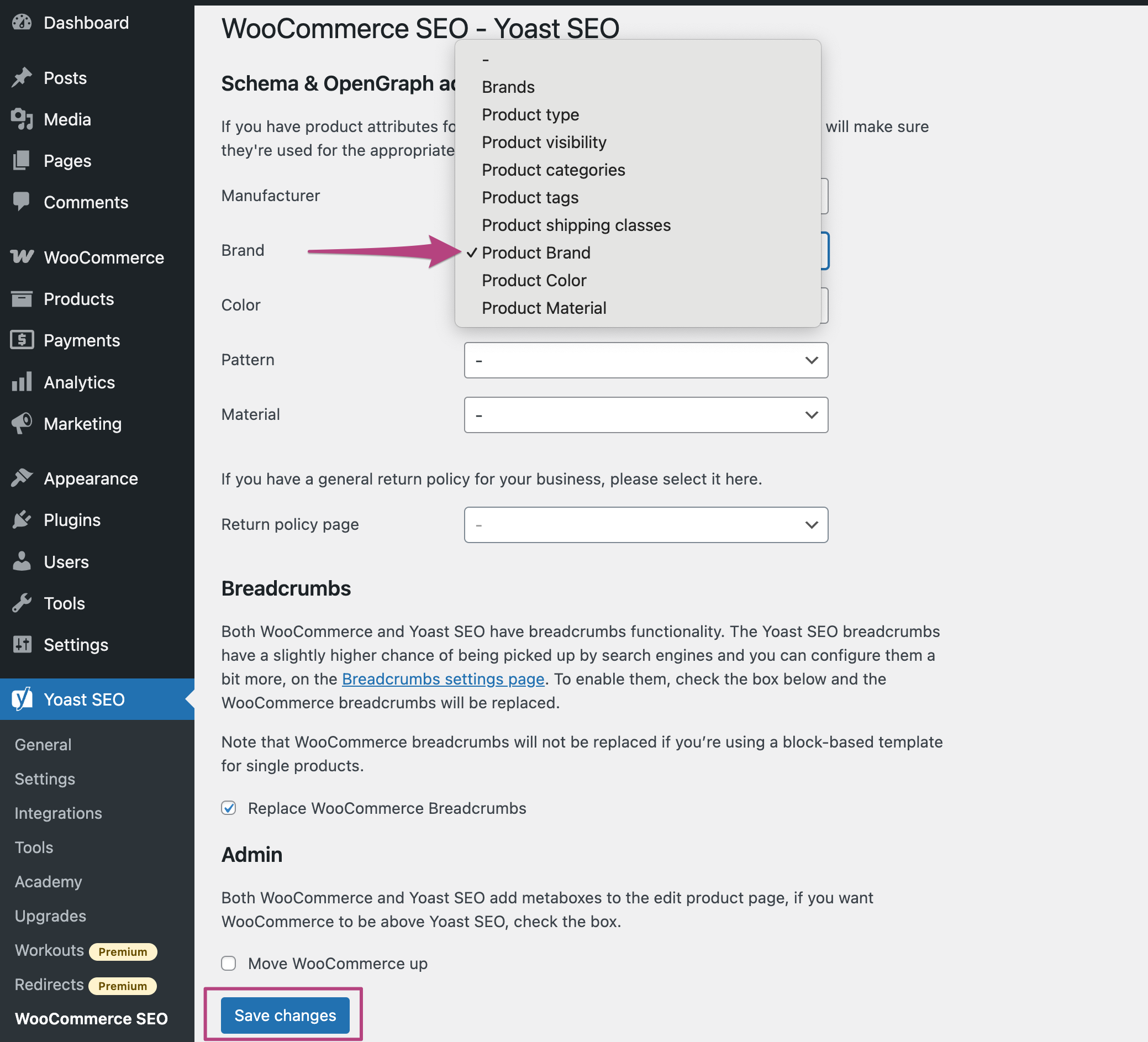Open Yoast Integrations submenu item
1148x1042 pixels.
coord(58,813)
